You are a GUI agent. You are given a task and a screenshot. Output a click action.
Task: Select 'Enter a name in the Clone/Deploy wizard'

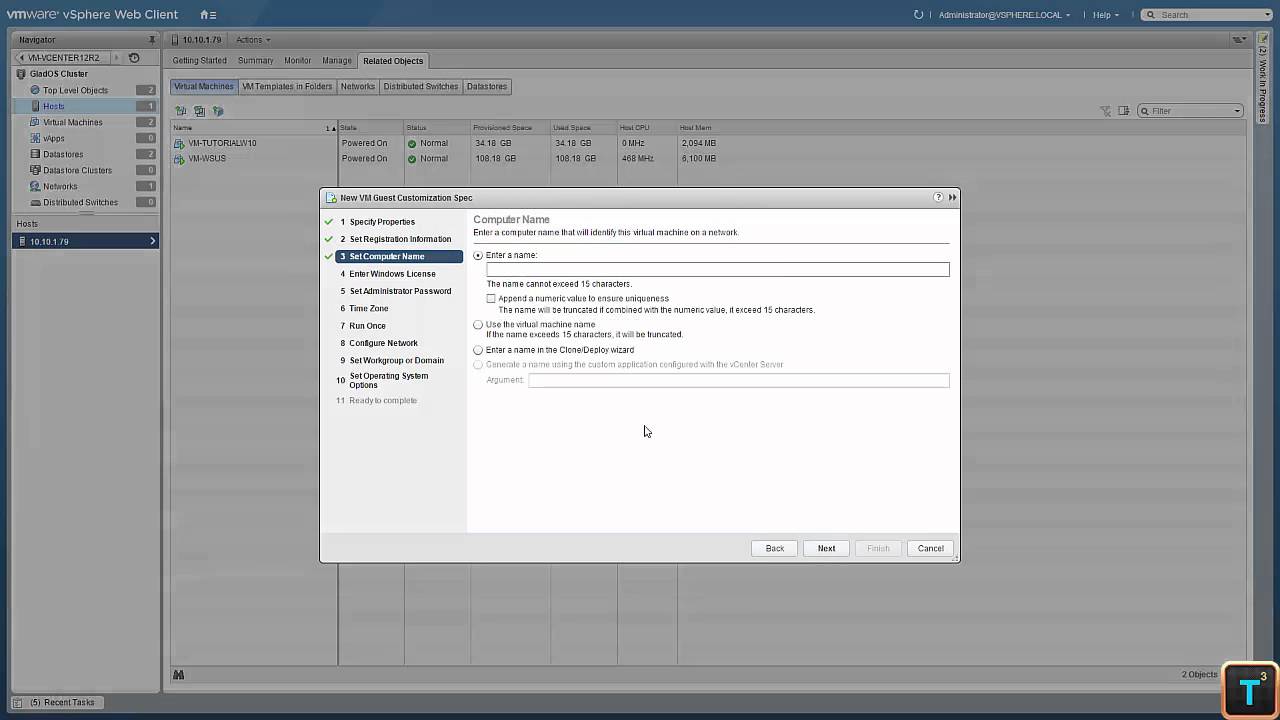[478, 350]
